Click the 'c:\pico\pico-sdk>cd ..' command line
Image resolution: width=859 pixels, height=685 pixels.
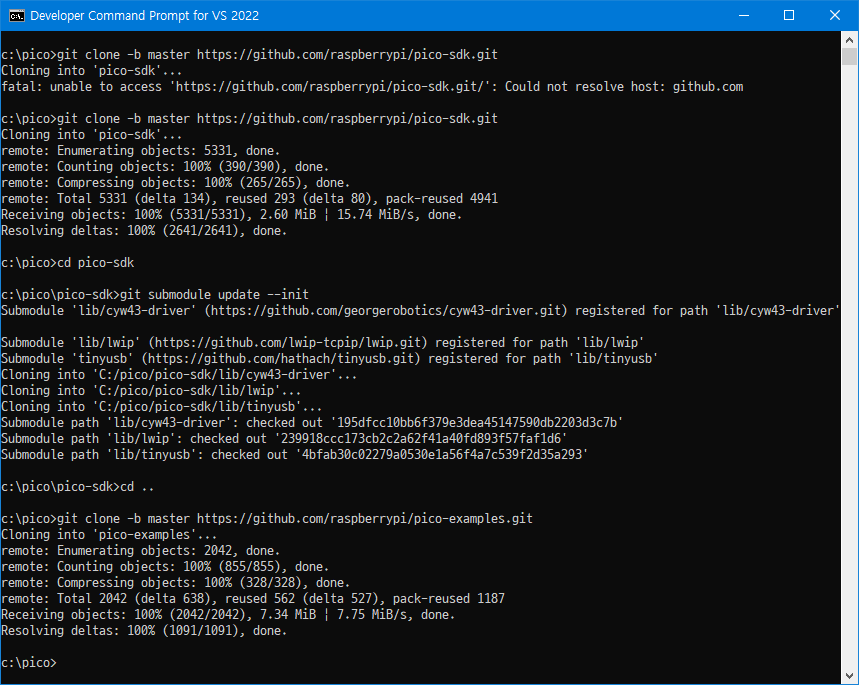[78, 487]
